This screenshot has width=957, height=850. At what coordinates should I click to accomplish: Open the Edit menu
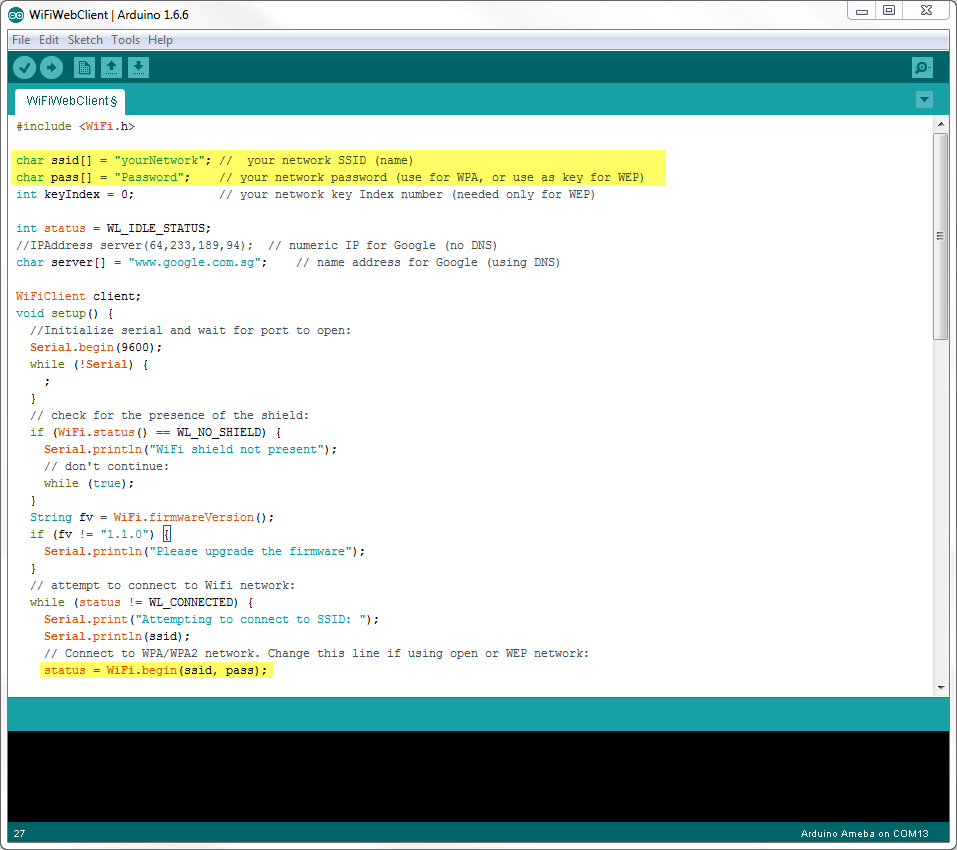point(49,40)
